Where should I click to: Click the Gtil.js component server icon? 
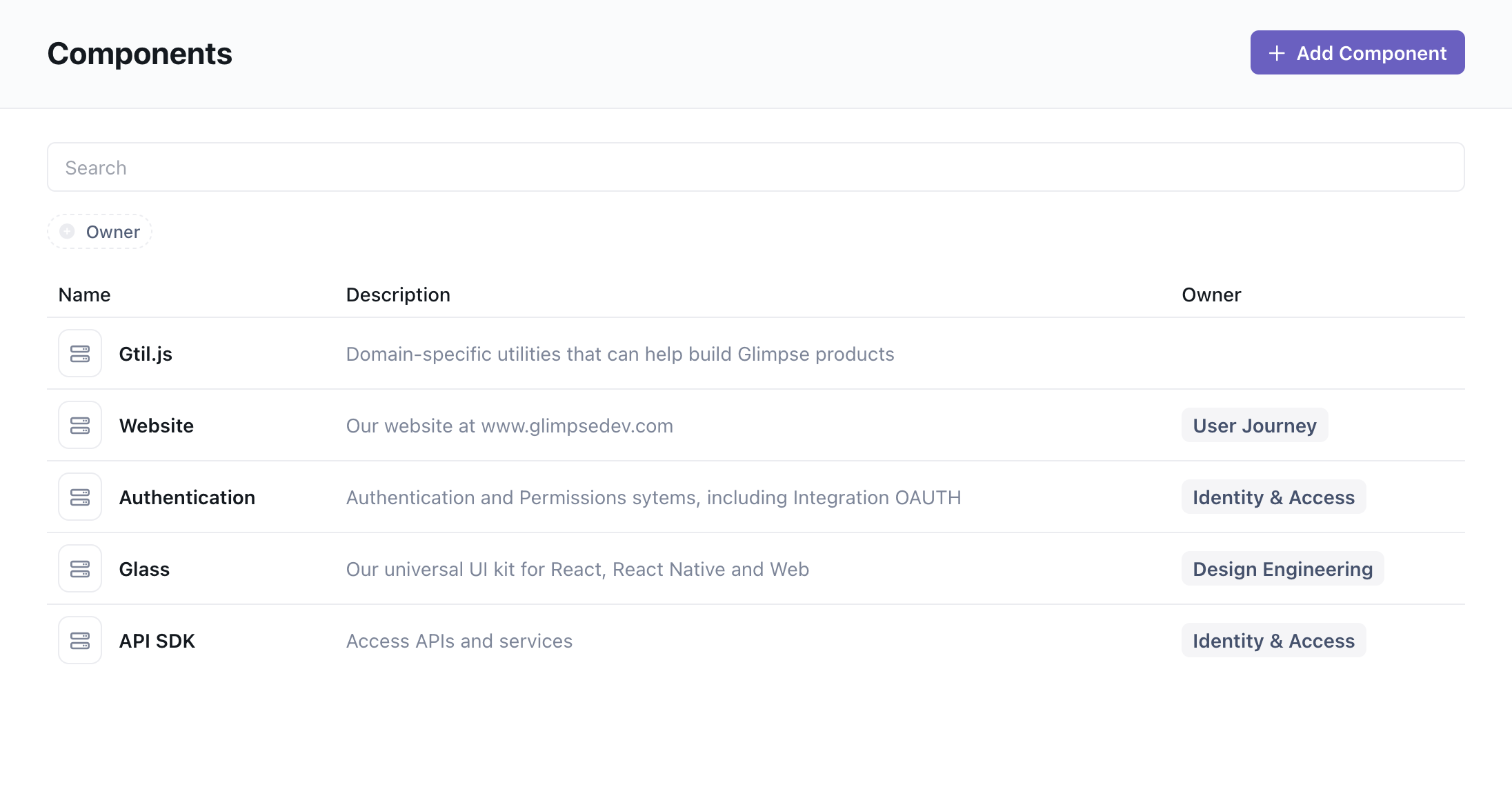tap(80, 354)
